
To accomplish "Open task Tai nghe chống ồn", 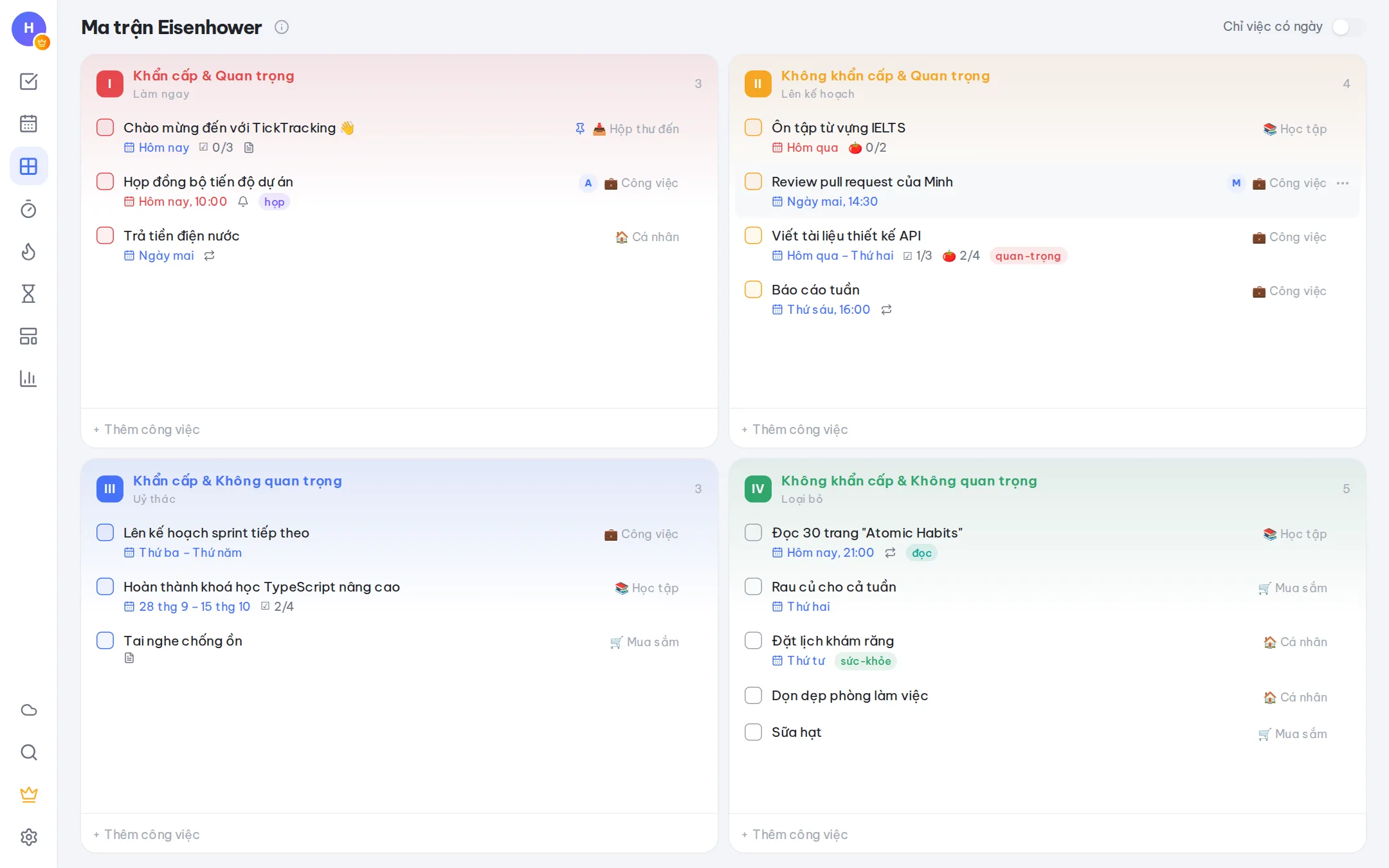I will tap(183, 640).
